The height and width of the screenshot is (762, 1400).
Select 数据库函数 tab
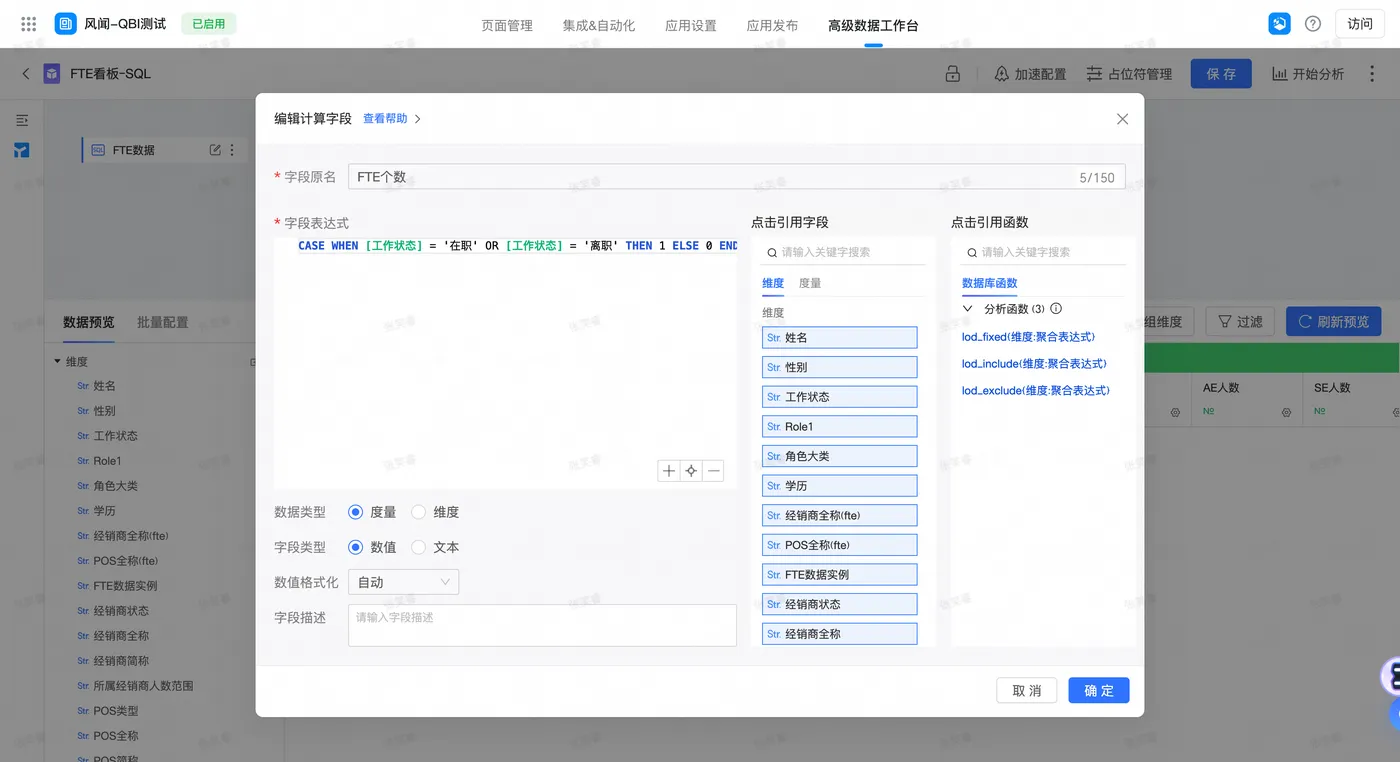coord(989,284)
